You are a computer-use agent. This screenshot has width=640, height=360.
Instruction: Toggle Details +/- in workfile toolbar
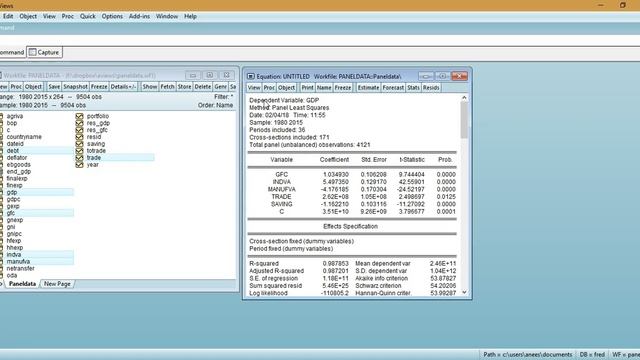123,87
